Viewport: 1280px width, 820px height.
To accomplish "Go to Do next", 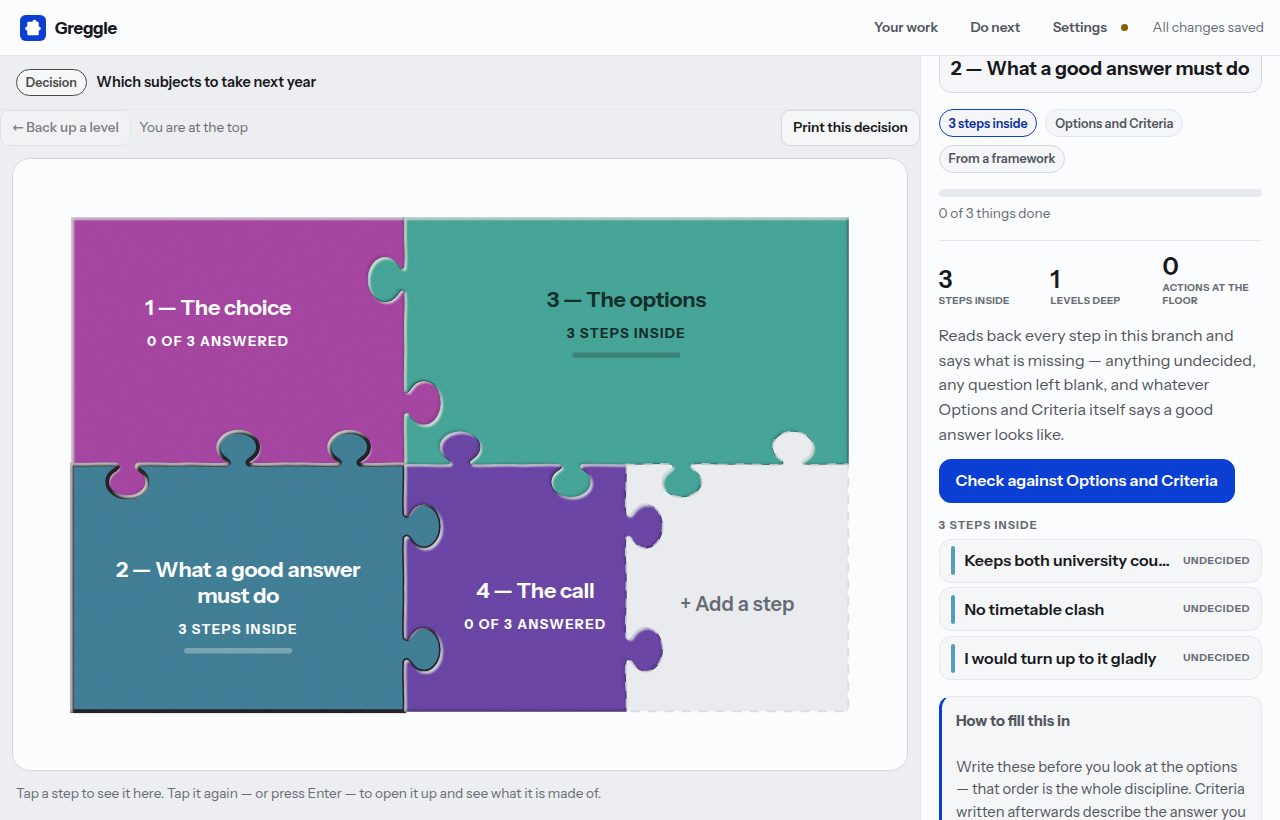I will click(995, 28).
